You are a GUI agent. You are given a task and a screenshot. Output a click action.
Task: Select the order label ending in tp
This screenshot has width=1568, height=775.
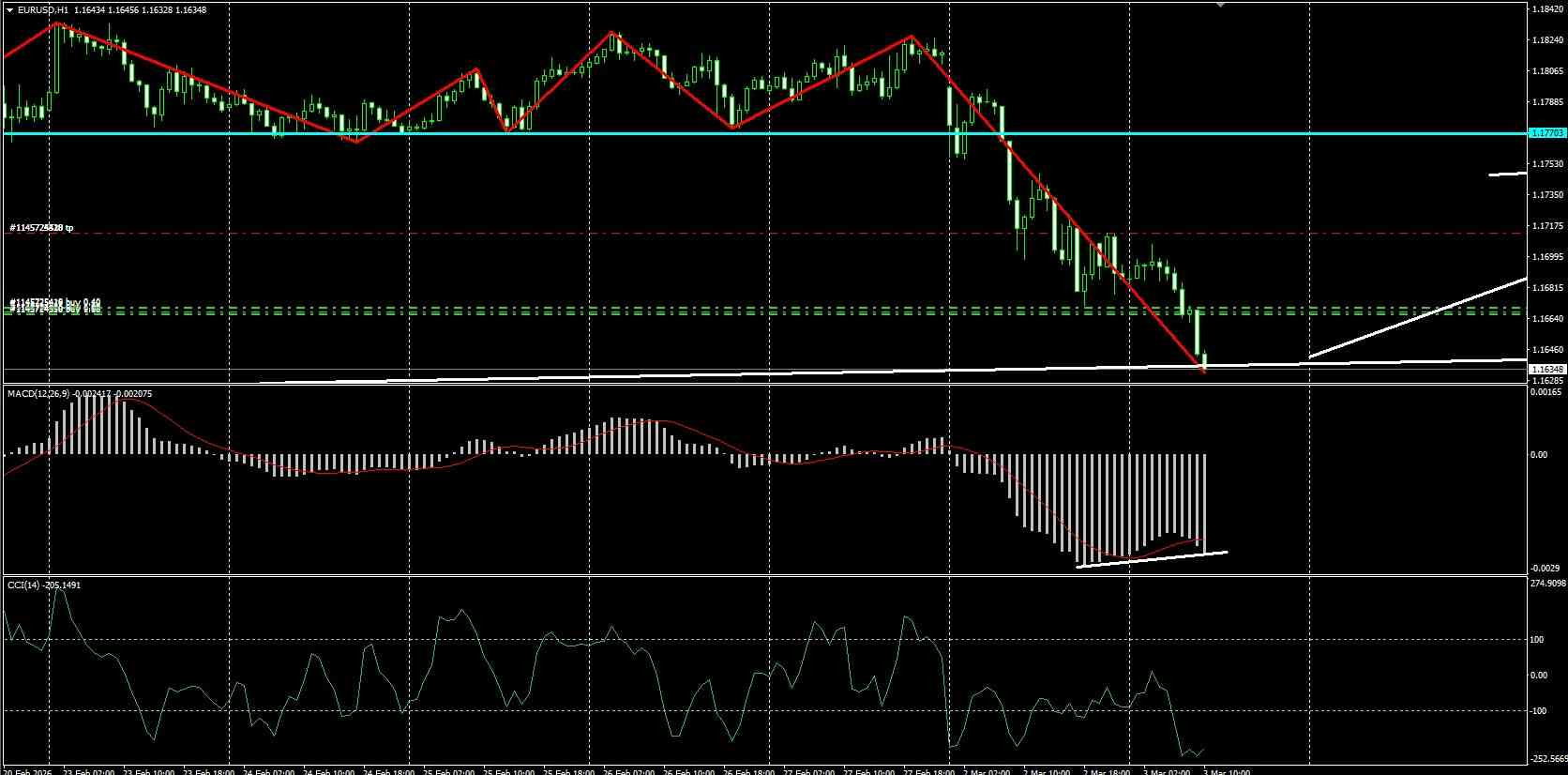click(41, 228)
